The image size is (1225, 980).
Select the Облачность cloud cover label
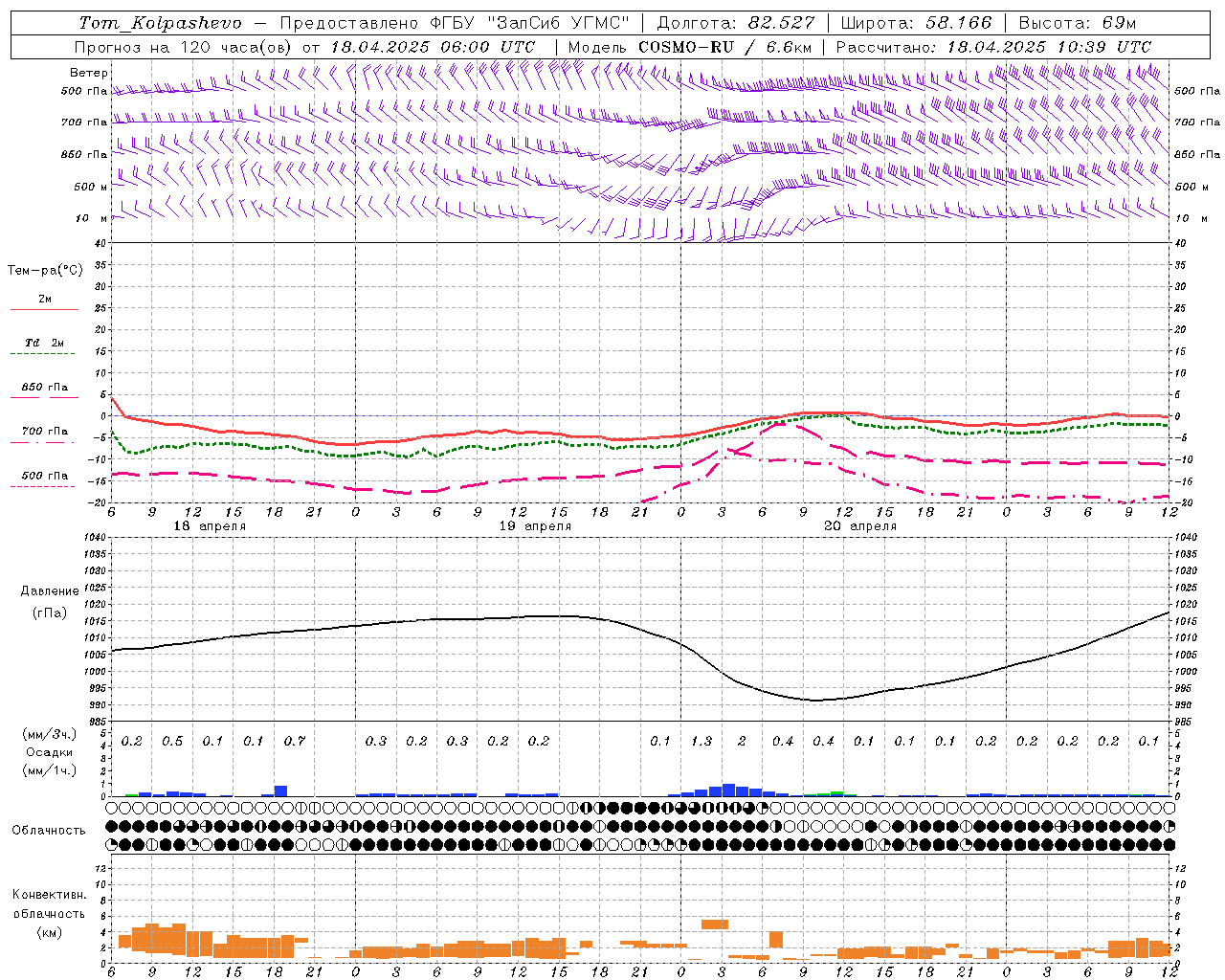tap(49, 831)
